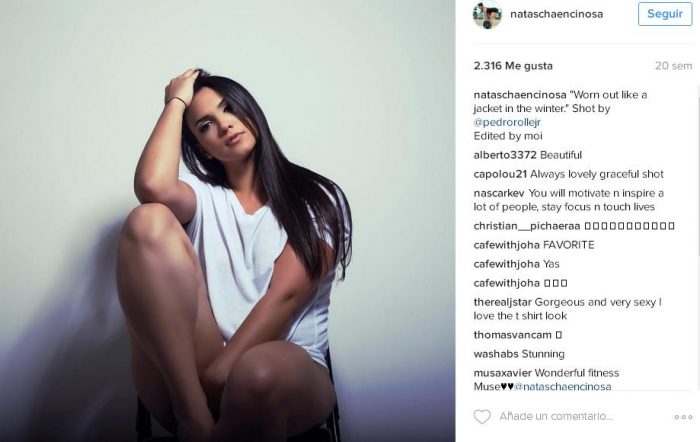Open @nataschaencinosa mention in last comment
This screenshot has height=442, width=700.
click(x=562, y=387)
